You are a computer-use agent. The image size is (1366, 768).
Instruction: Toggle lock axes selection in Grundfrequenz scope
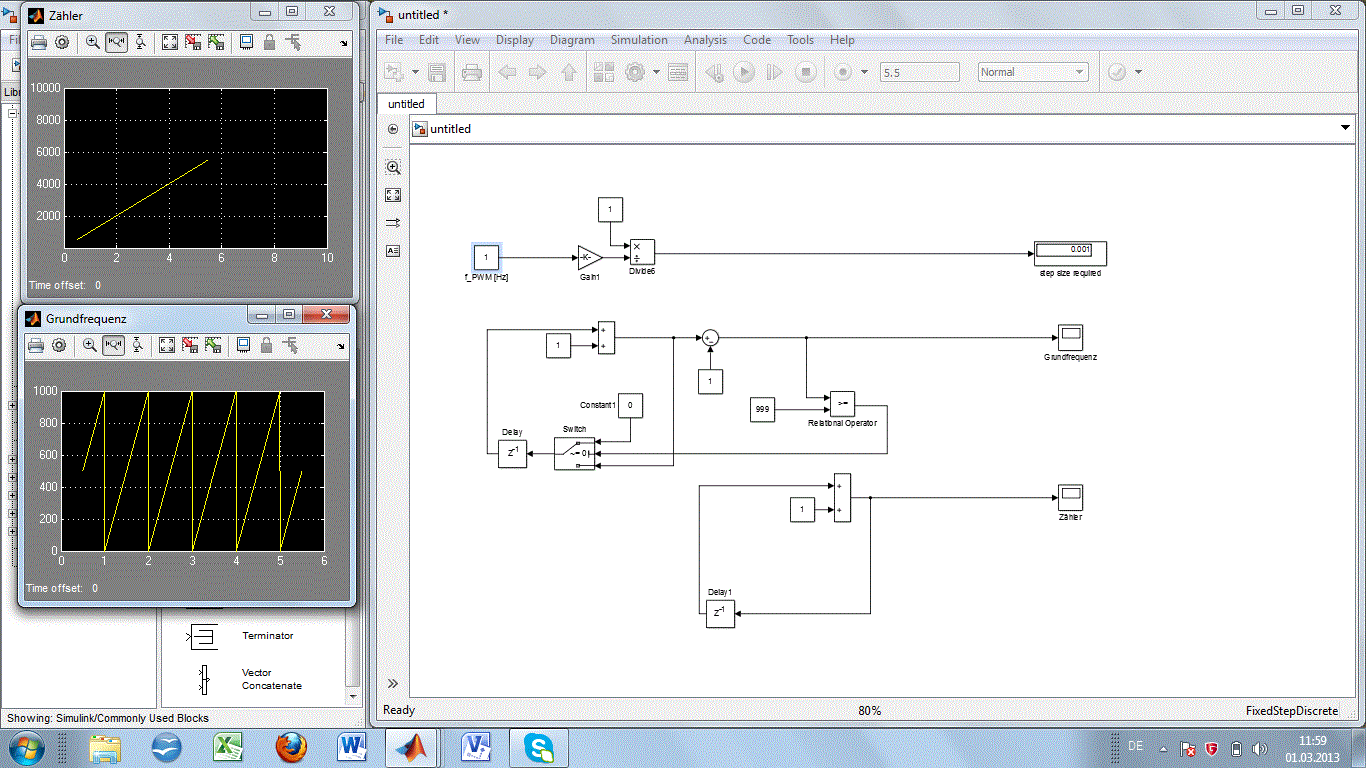pos(266,345)
